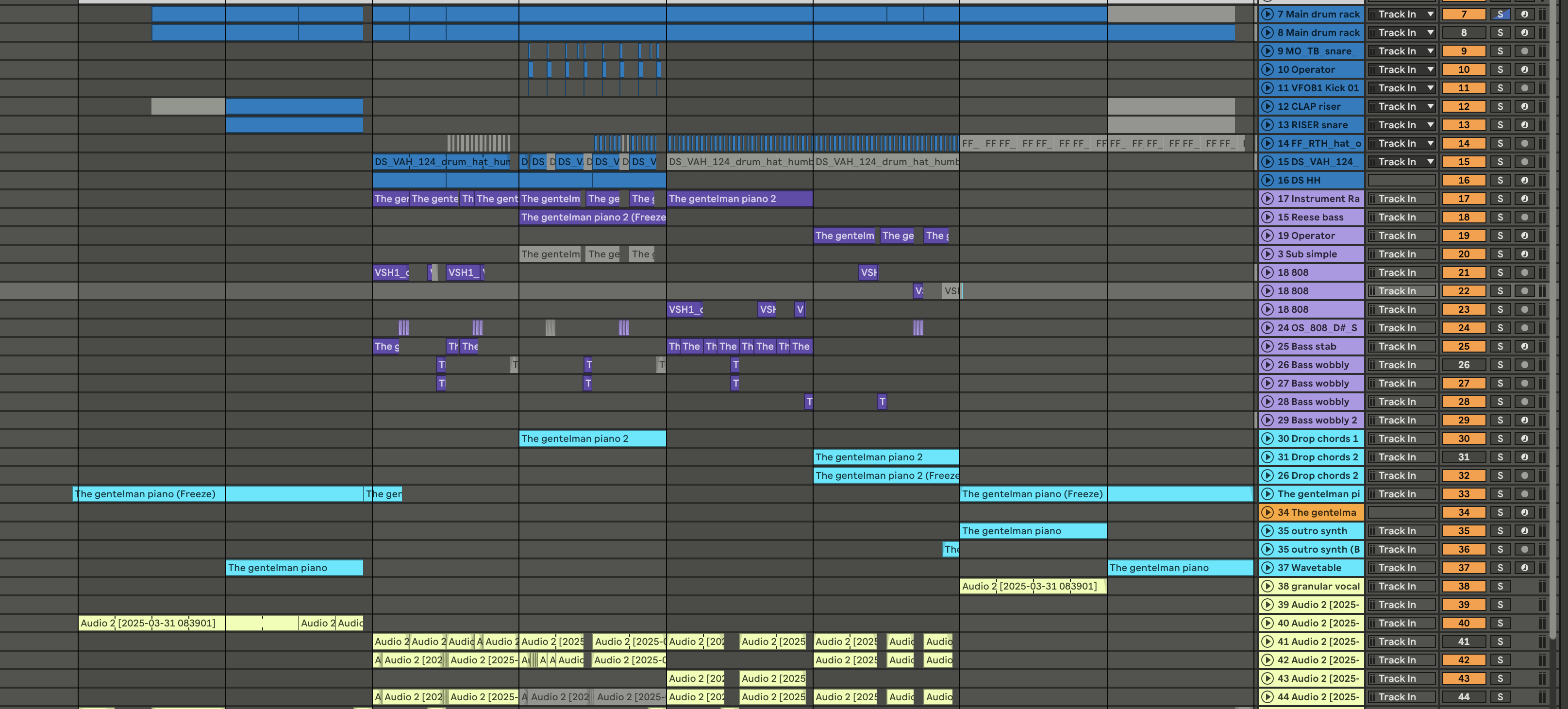Open Track In dropdown for 11 VFOB1 Kick 01
1568x709 pixels.
pyautogui.click(x=1402, y=88)
